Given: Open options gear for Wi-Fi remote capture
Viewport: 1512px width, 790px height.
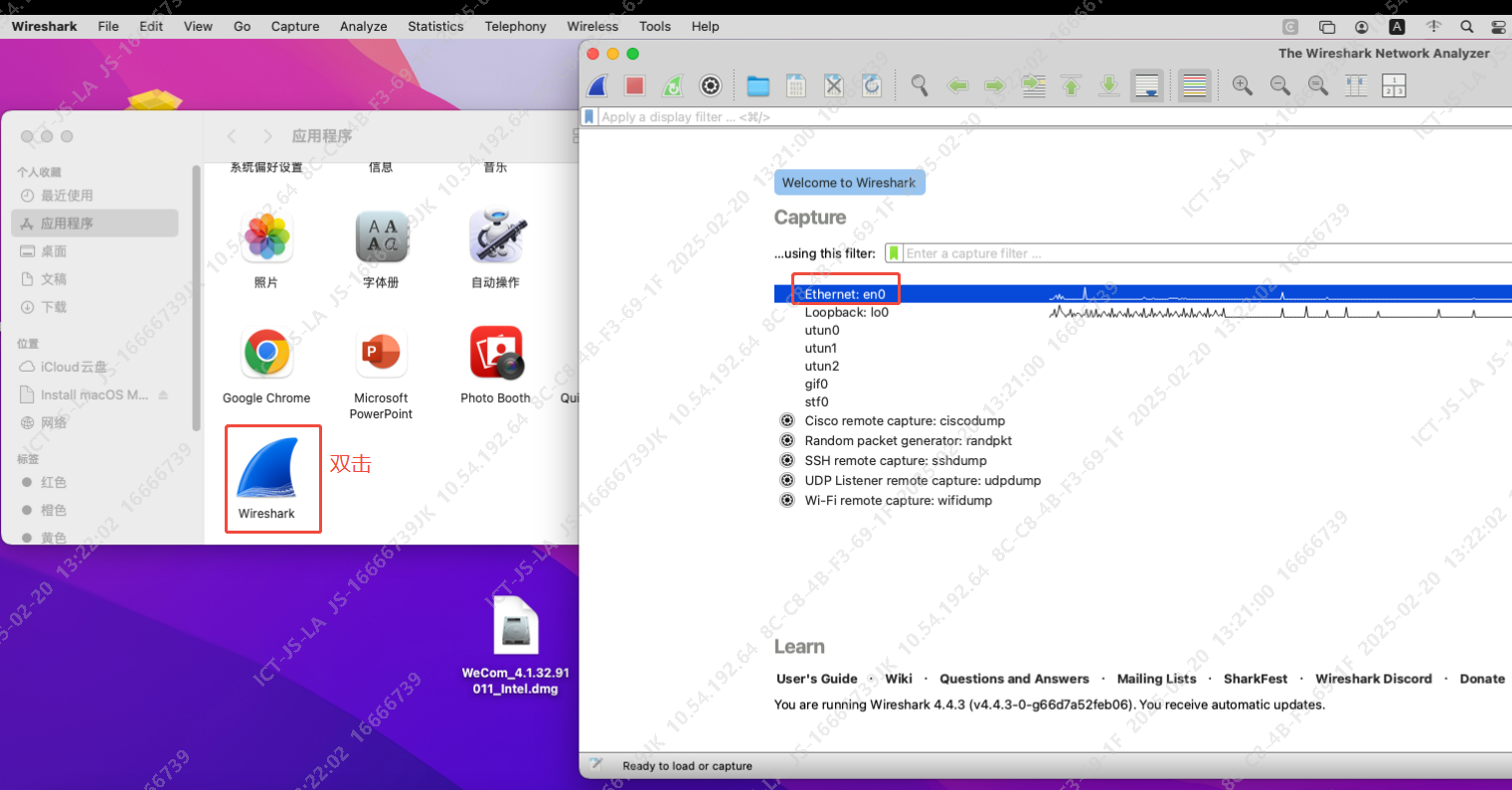Looking at the screenshot, I should [x=787, y=500].
